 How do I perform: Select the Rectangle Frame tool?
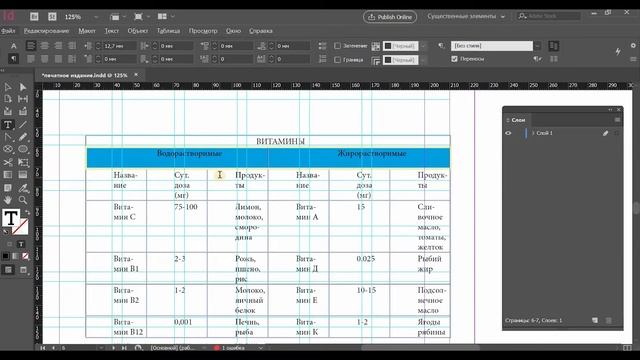[8, 149]
